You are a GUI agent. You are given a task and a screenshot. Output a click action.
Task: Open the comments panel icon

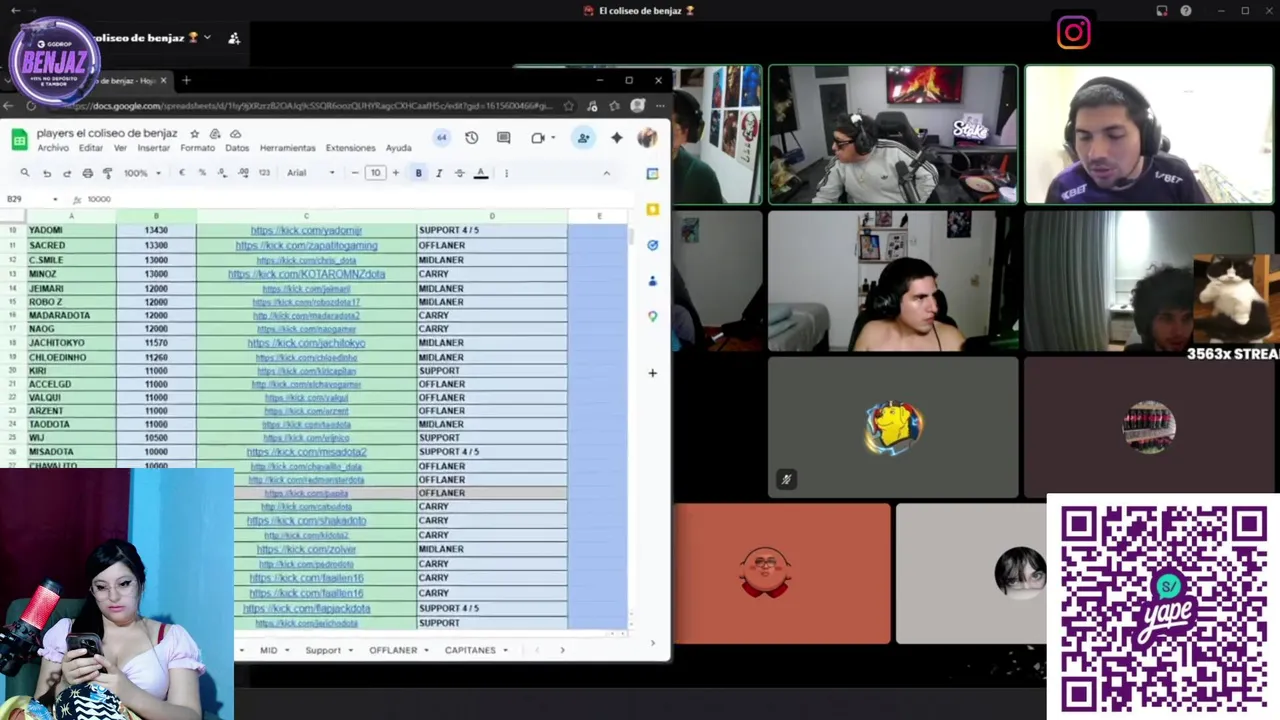click(x=503, y=138)
